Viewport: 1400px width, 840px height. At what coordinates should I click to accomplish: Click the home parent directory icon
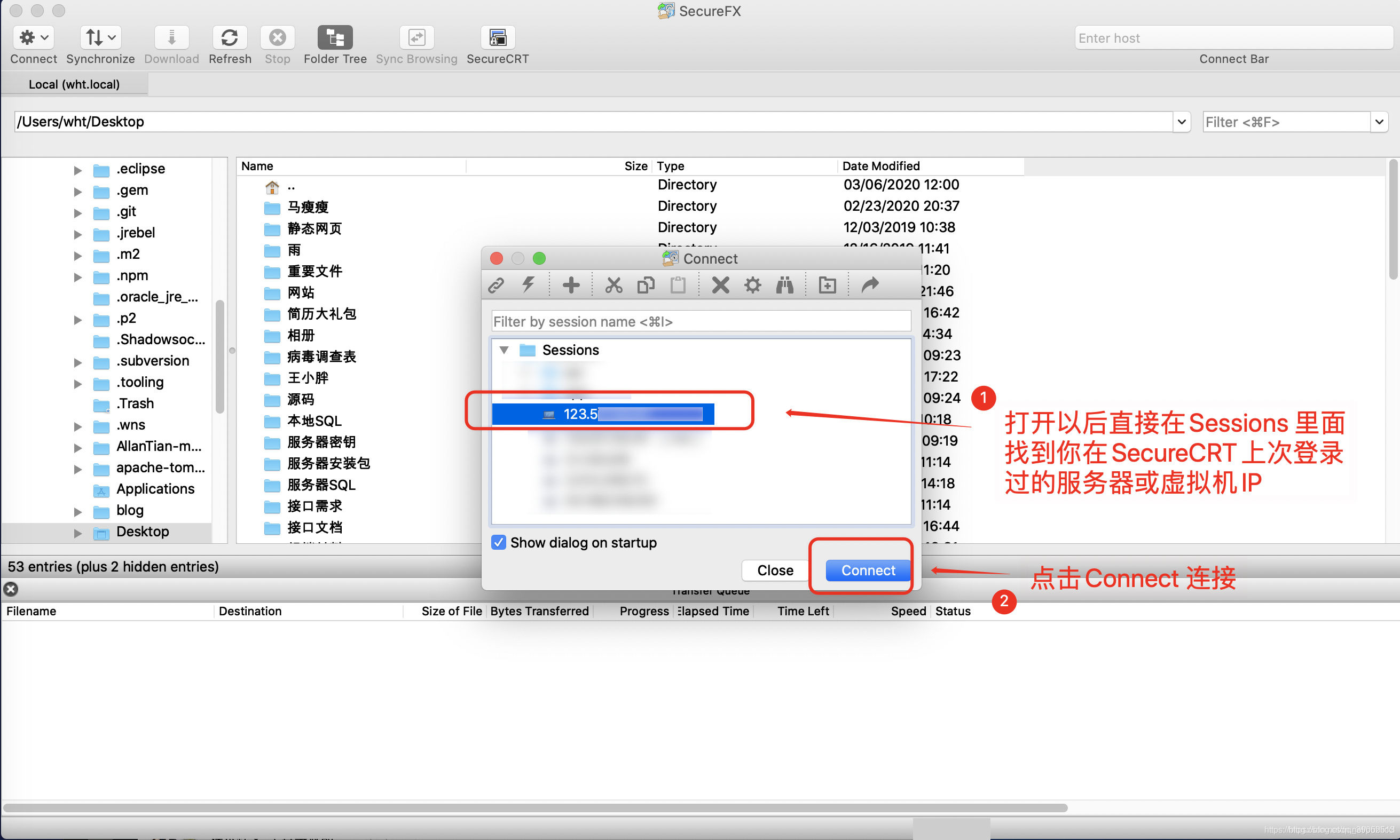[272, 187]
